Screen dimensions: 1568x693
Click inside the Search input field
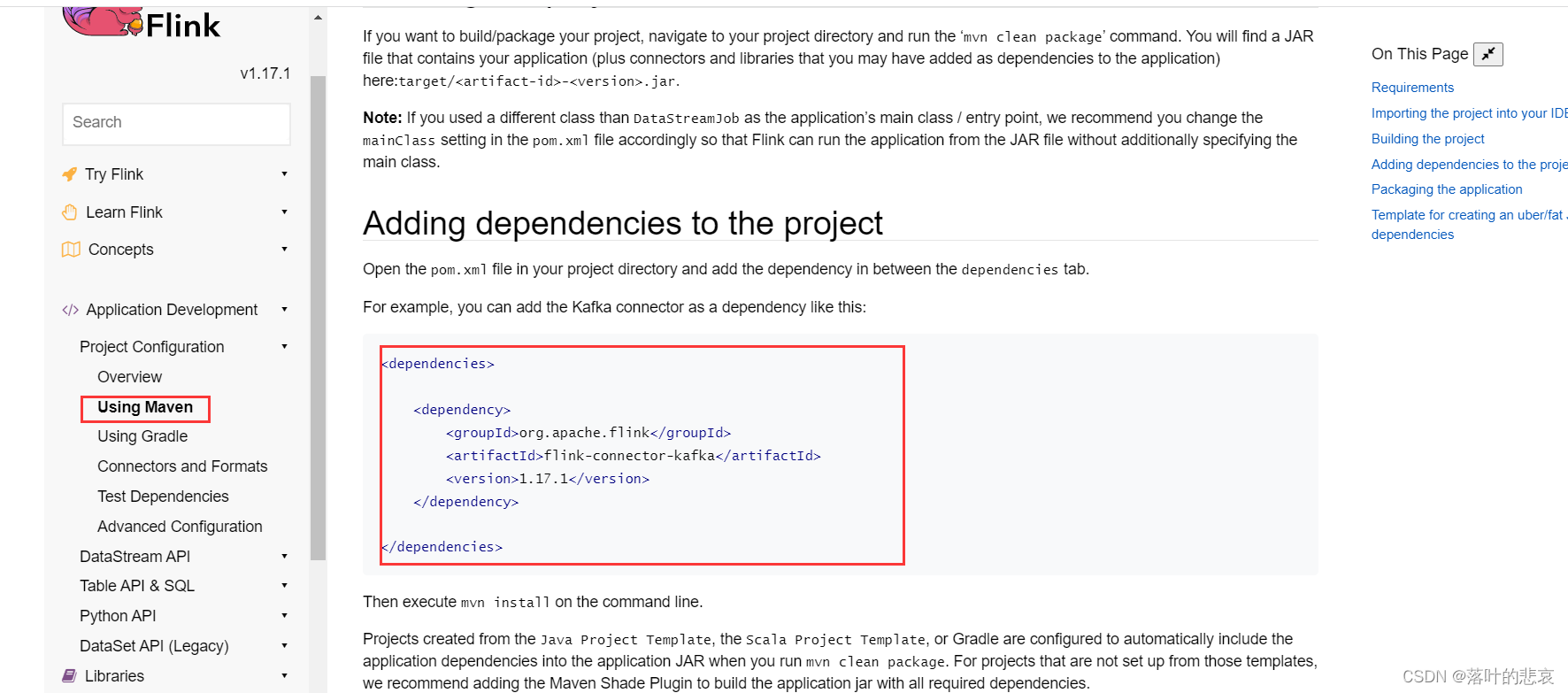(x=175, y=123)
